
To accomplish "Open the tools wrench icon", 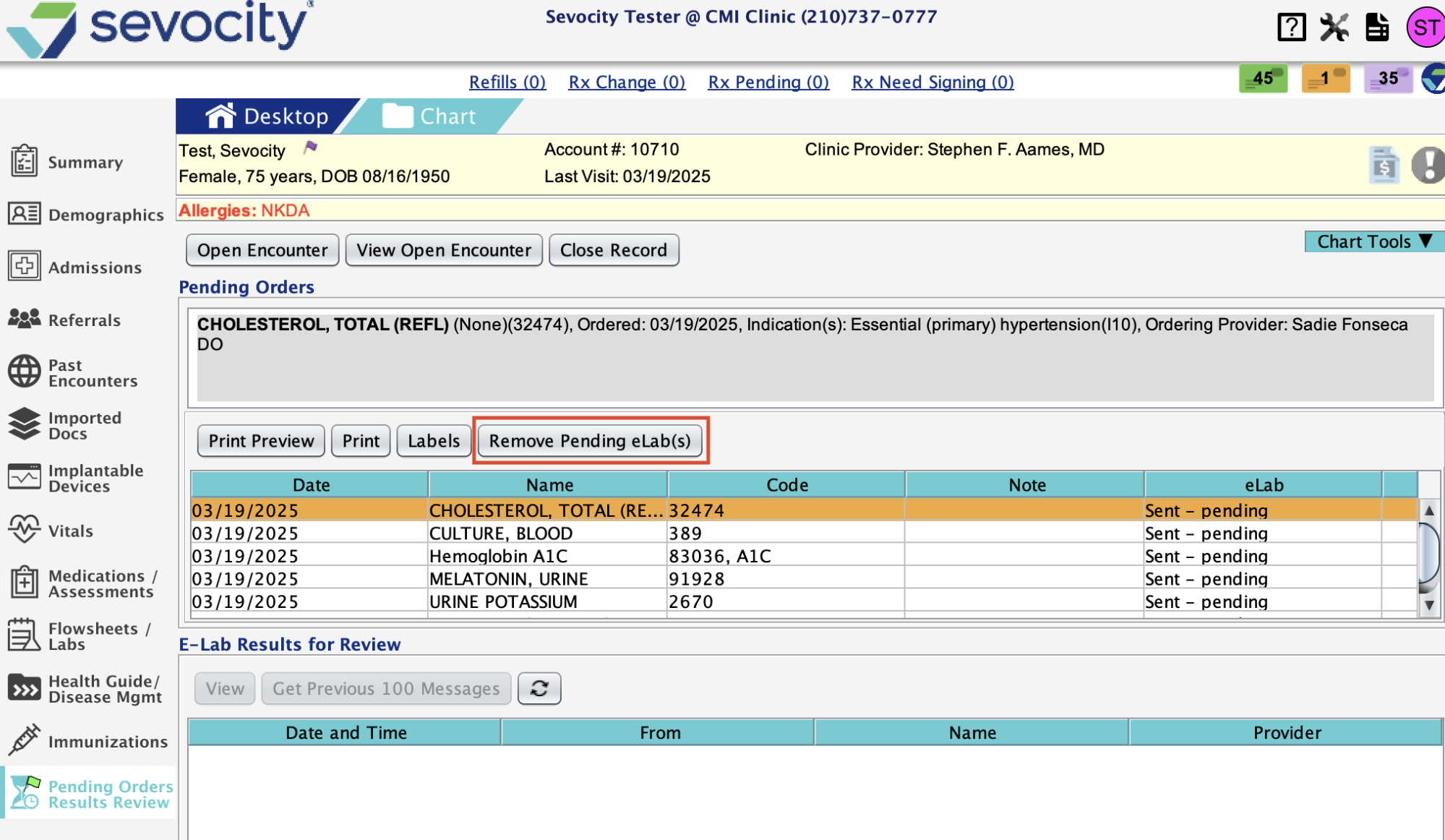I will click(1334, 27).
